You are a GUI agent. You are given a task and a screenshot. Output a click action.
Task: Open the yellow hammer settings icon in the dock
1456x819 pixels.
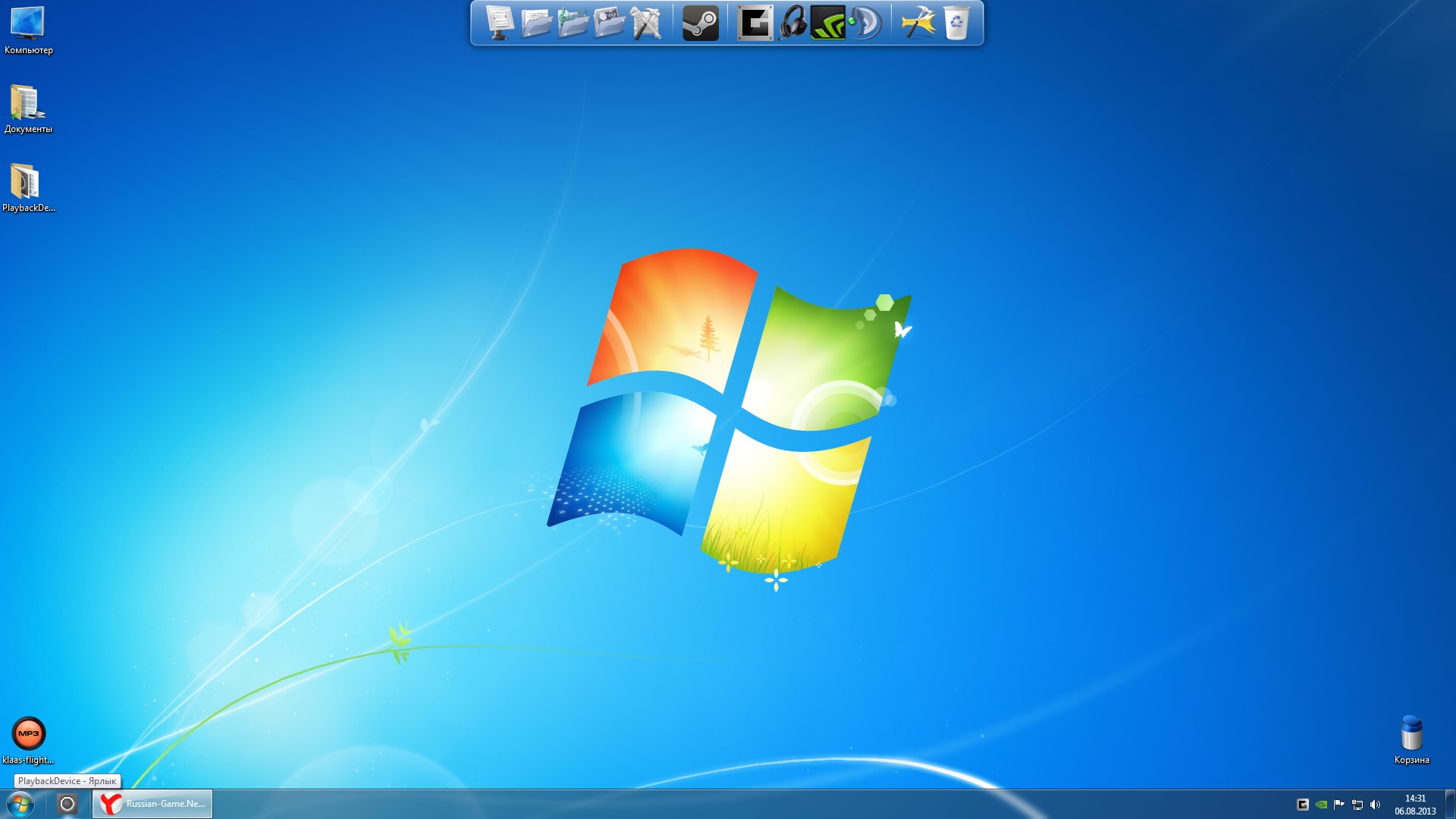918,23
